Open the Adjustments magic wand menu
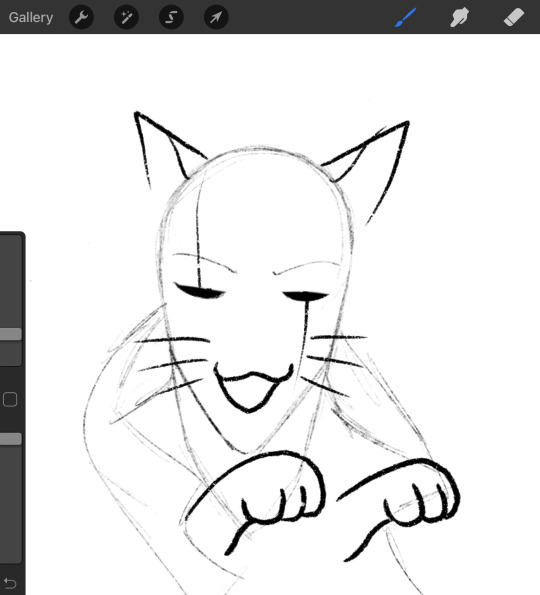The height and width of the screenshot is (595, 540). pyautogui.click(x=126, y=17)
